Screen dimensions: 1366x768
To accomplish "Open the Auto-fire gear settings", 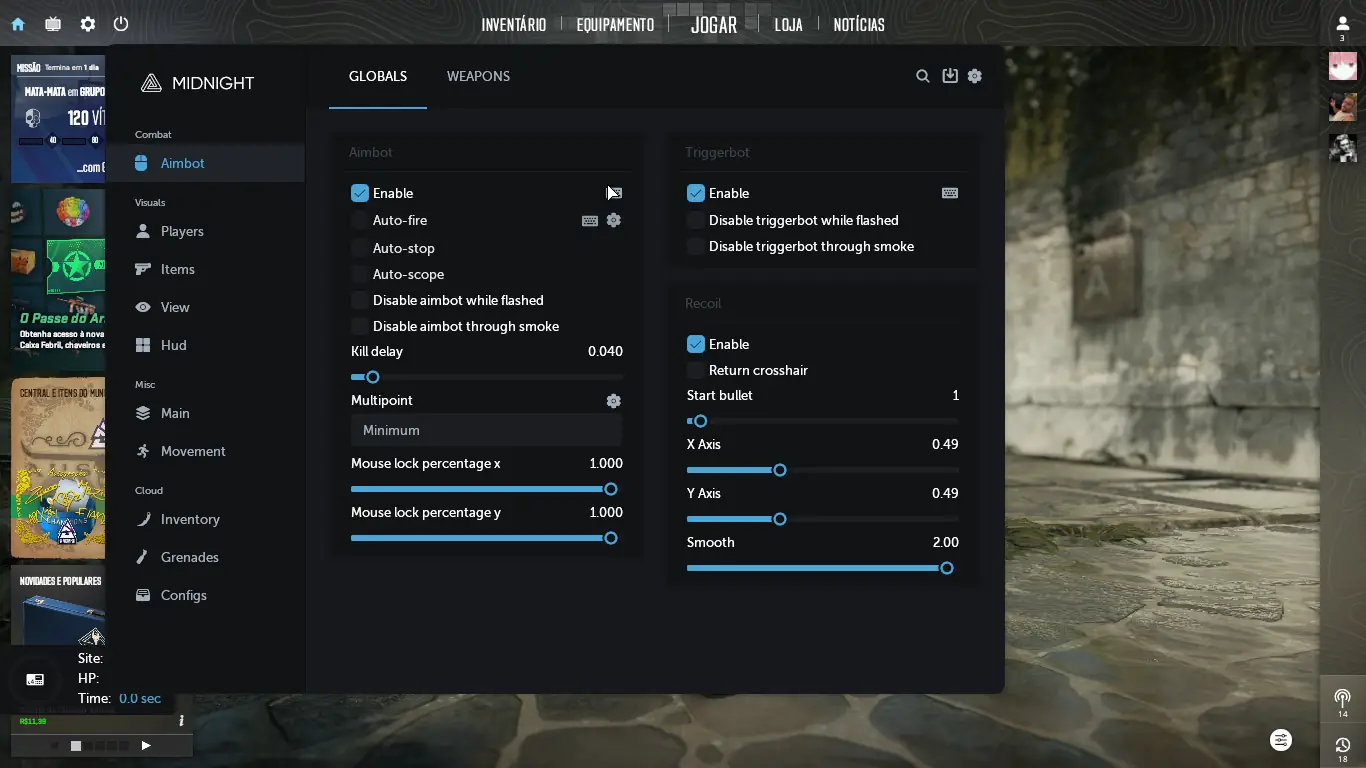I will point(614,220).
